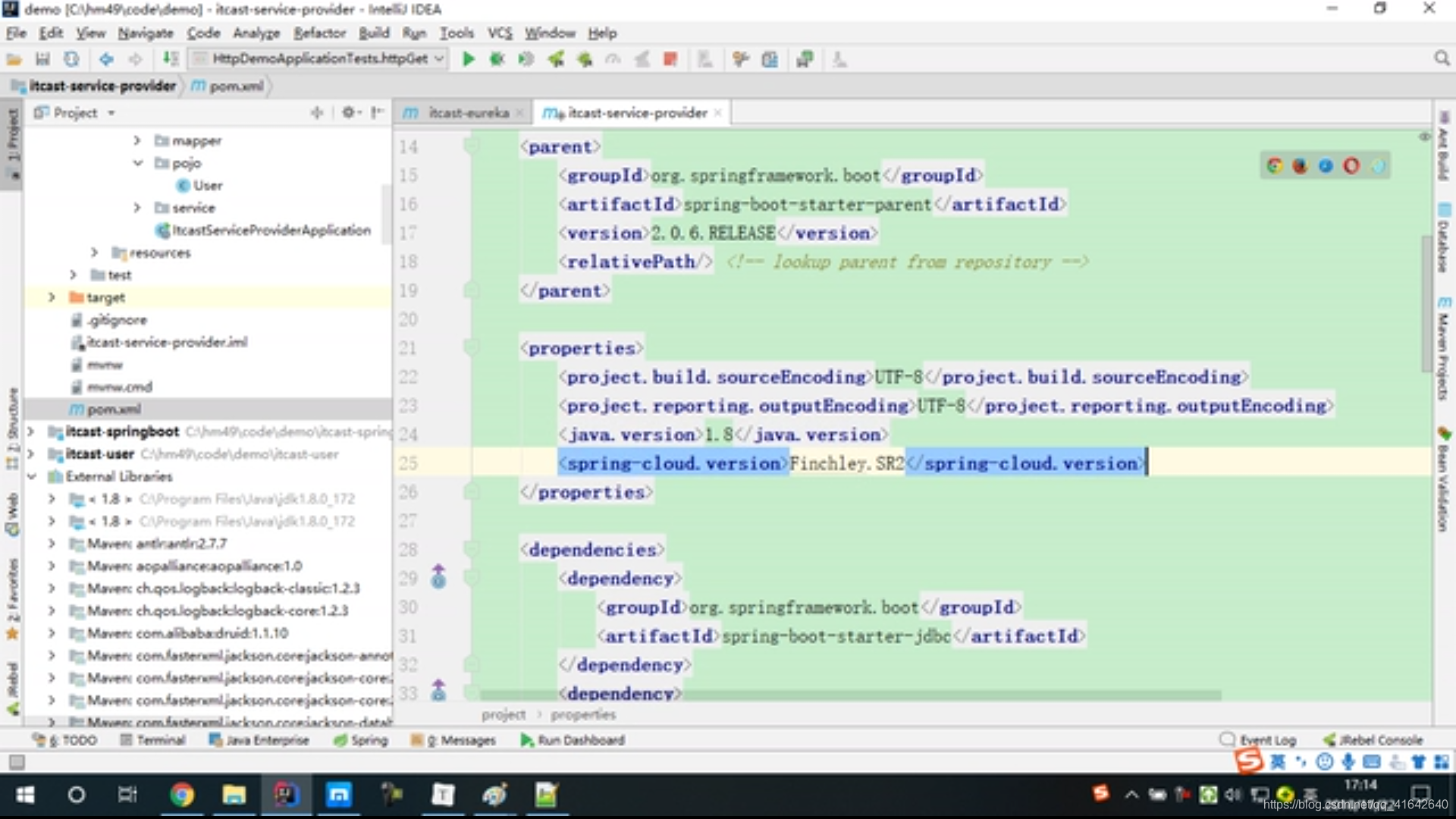1456x819 pixels.
Task: Click the Build project icon
Action: tap(171, 59)
